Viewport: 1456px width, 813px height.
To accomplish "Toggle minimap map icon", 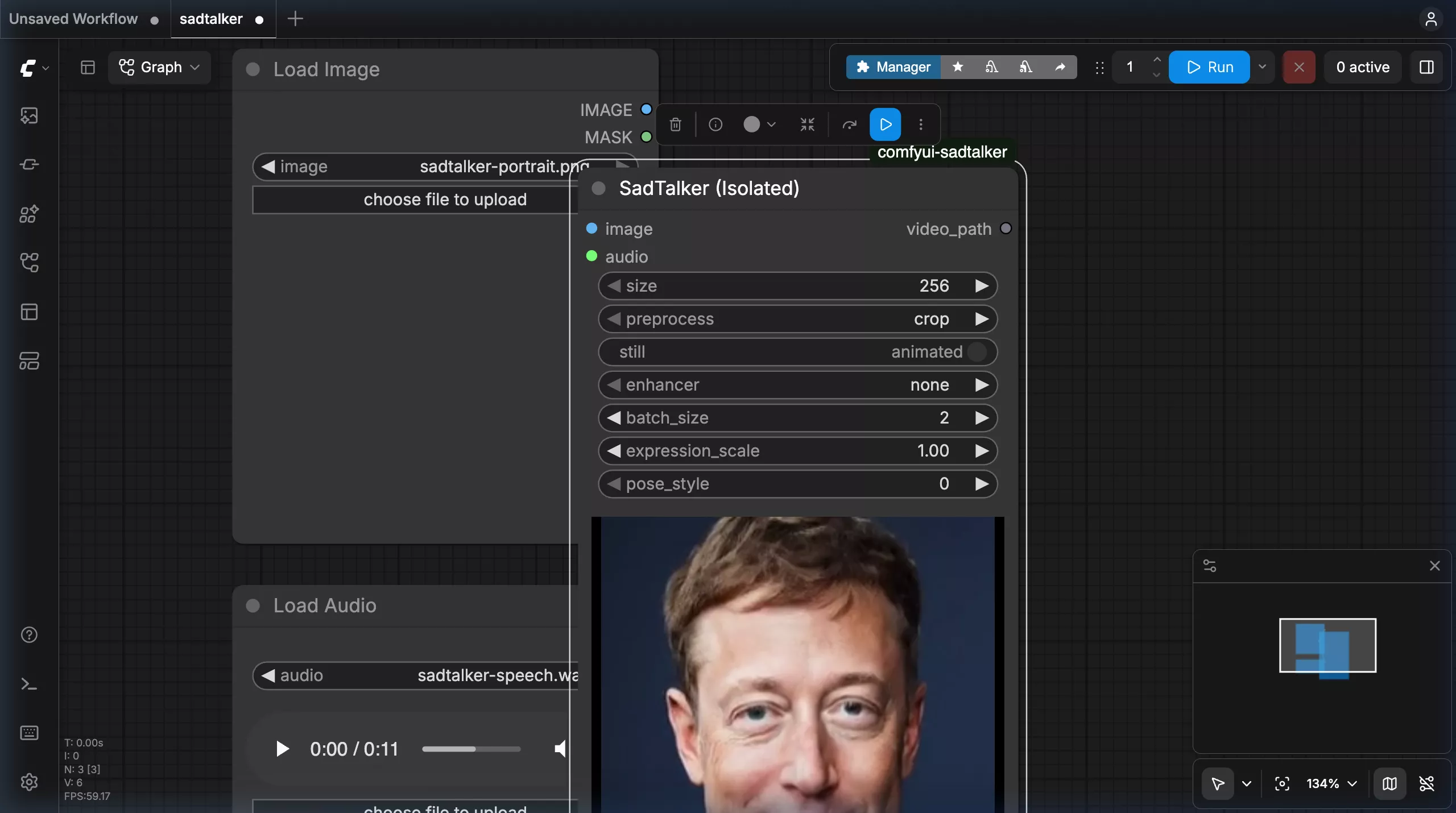I will point(1389,783).
